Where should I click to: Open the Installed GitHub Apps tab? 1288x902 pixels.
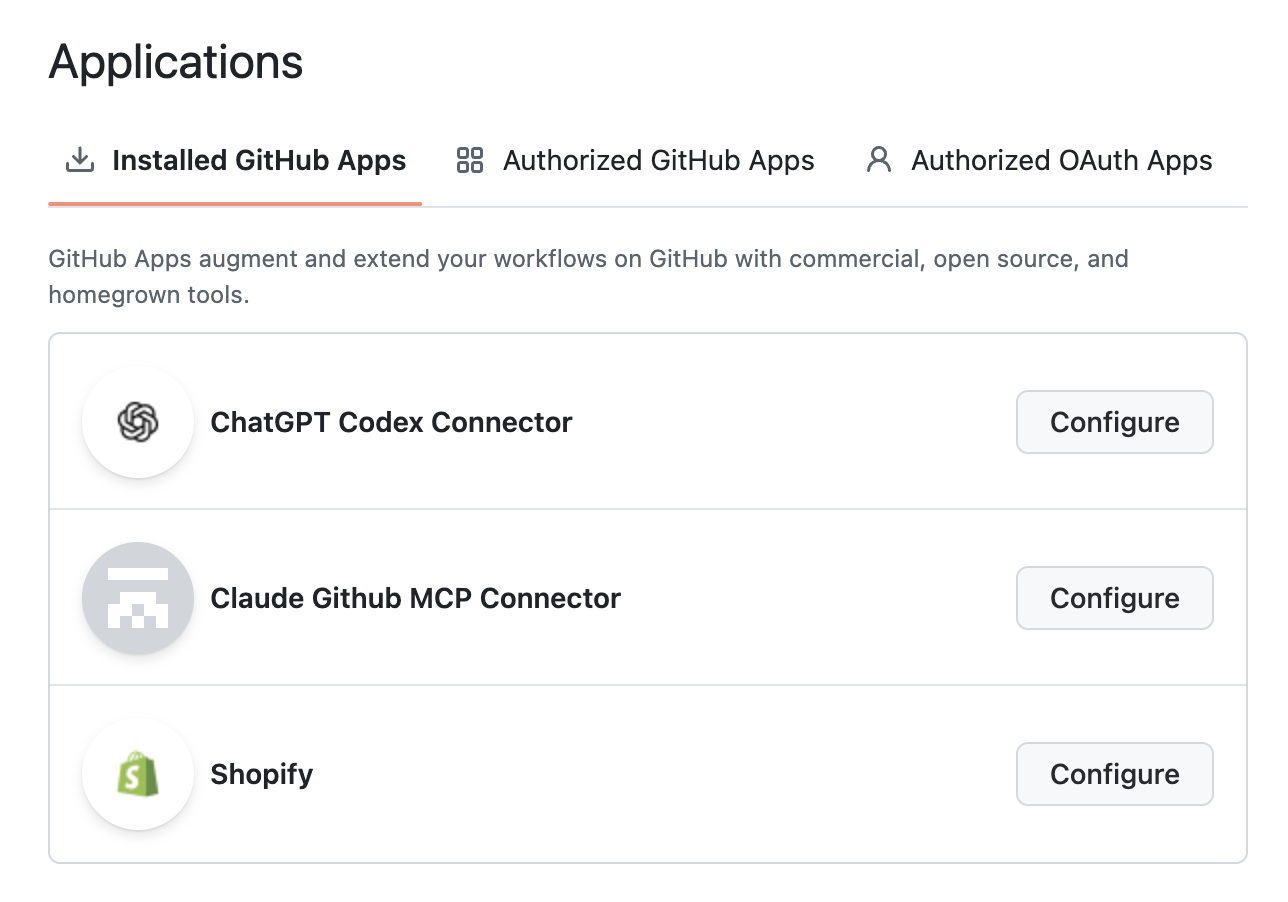click(x=235, y=161)
